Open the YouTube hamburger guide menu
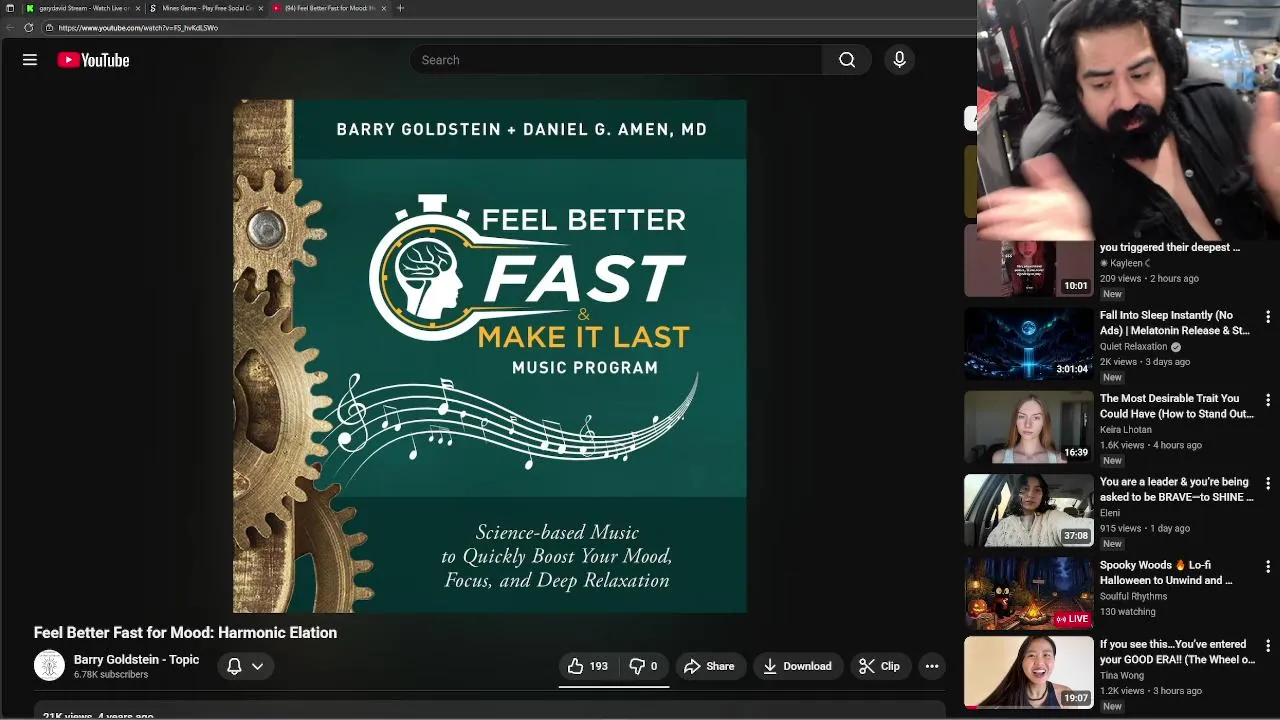Screen dimensions: 1280x720 click(x=30, y=60)
